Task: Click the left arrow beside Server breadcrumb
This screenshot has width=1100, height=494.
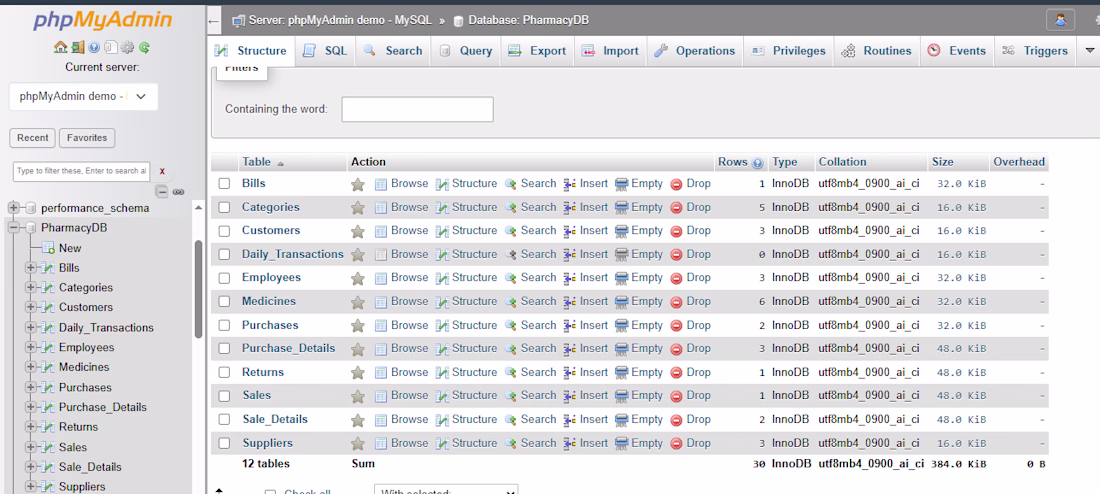Action: point(214,21)
